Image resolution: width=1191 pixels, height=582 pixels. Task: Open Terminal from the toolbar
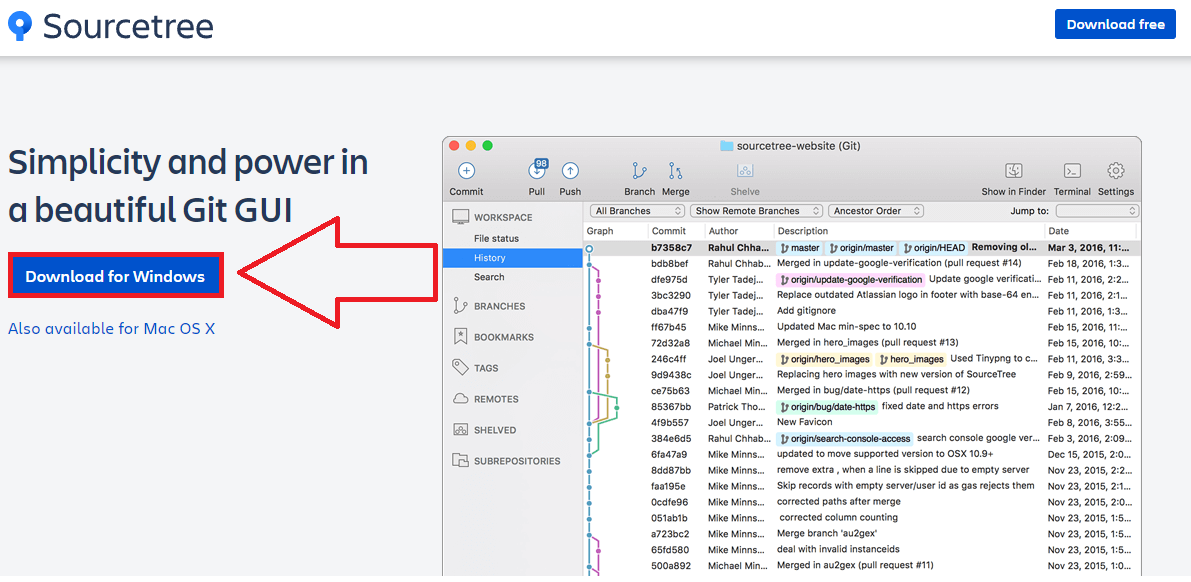point(1073,171)
